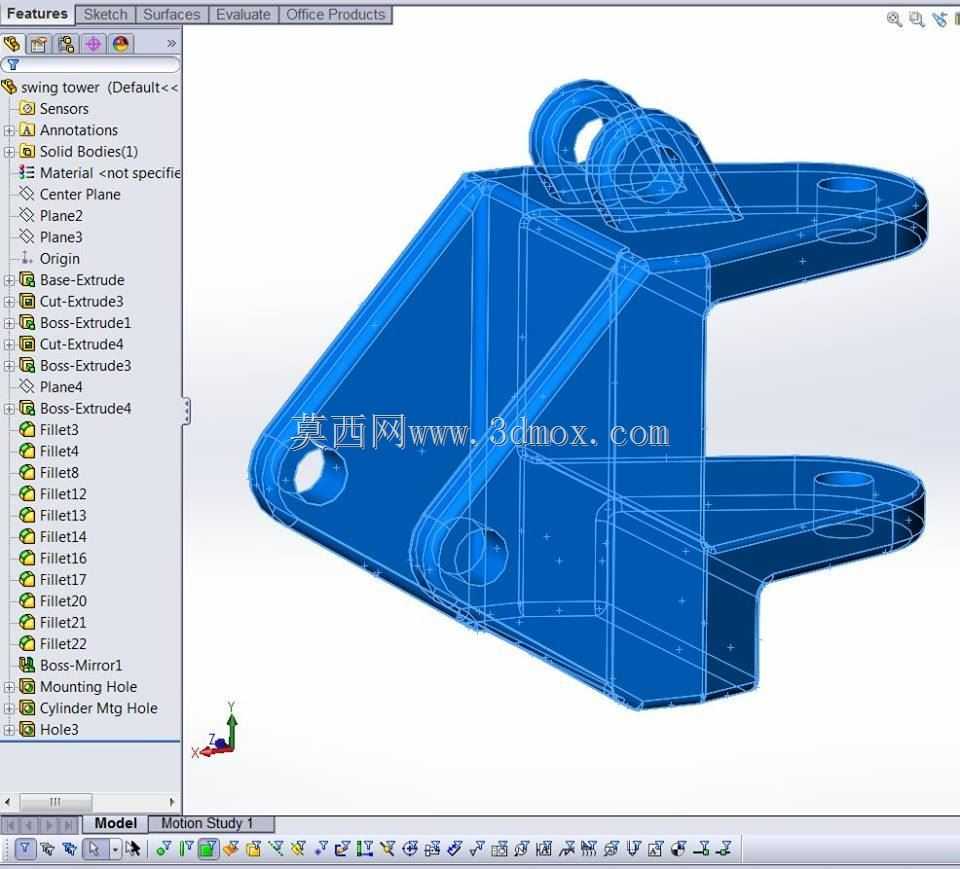Select the Fillet3 feature
The width and height of the screenshot is (960, 869).
click(x=49, y=430)
